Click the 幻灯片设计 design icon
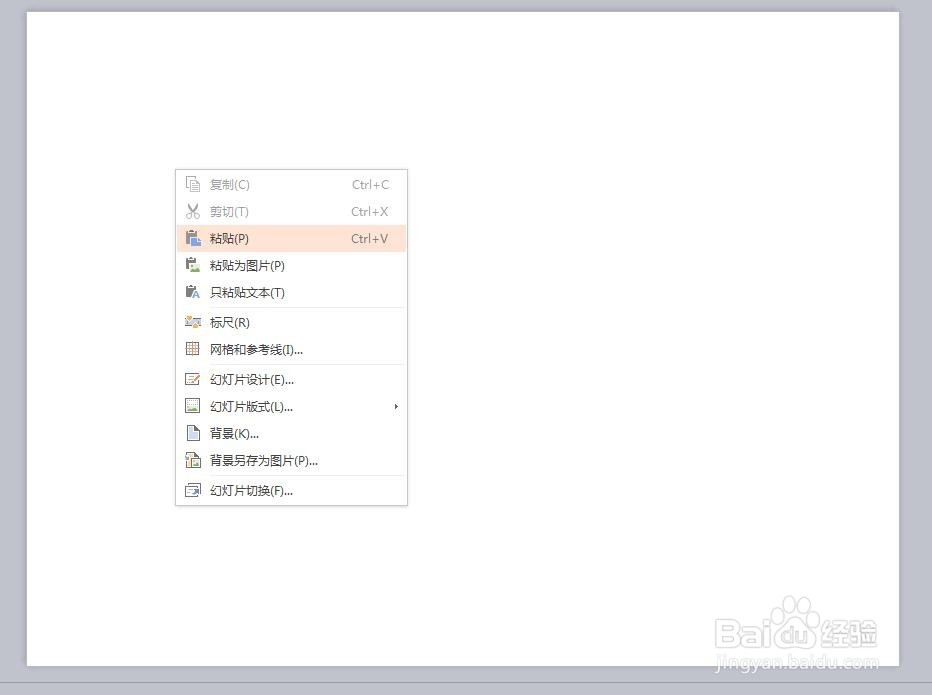Screen dimensions: 932x695 pos(193,379)
